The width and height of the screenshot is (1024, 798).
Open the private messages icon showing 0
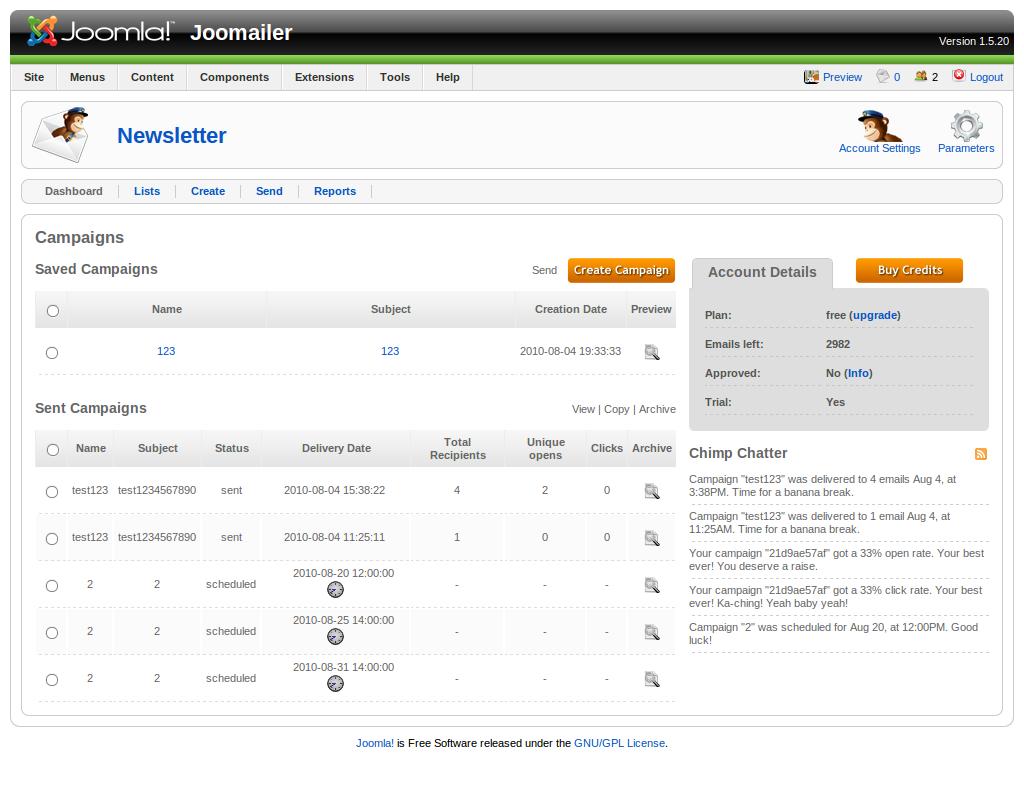pos(883,76)
